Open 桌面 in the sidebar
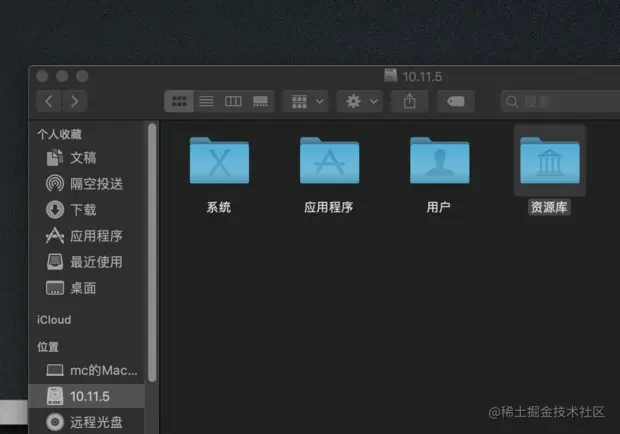 87,288
